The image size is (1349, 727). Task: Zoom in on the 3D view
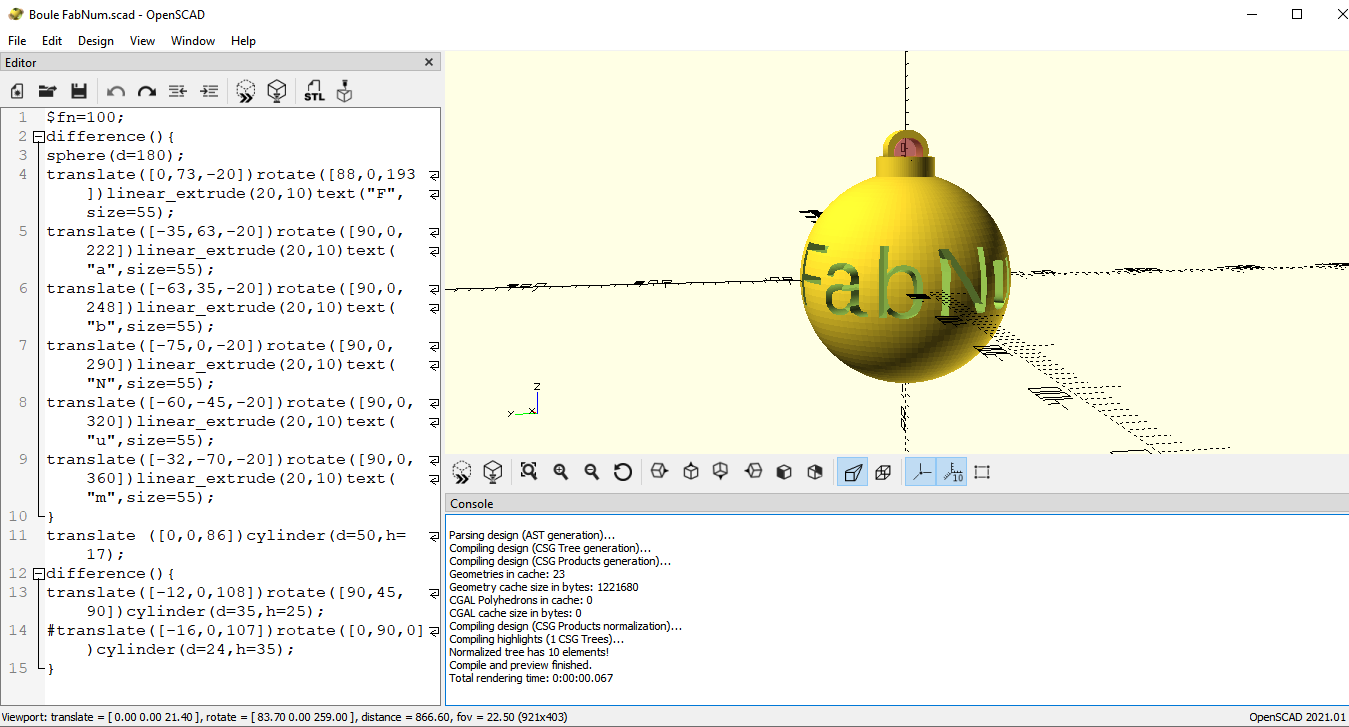[560, 472]
